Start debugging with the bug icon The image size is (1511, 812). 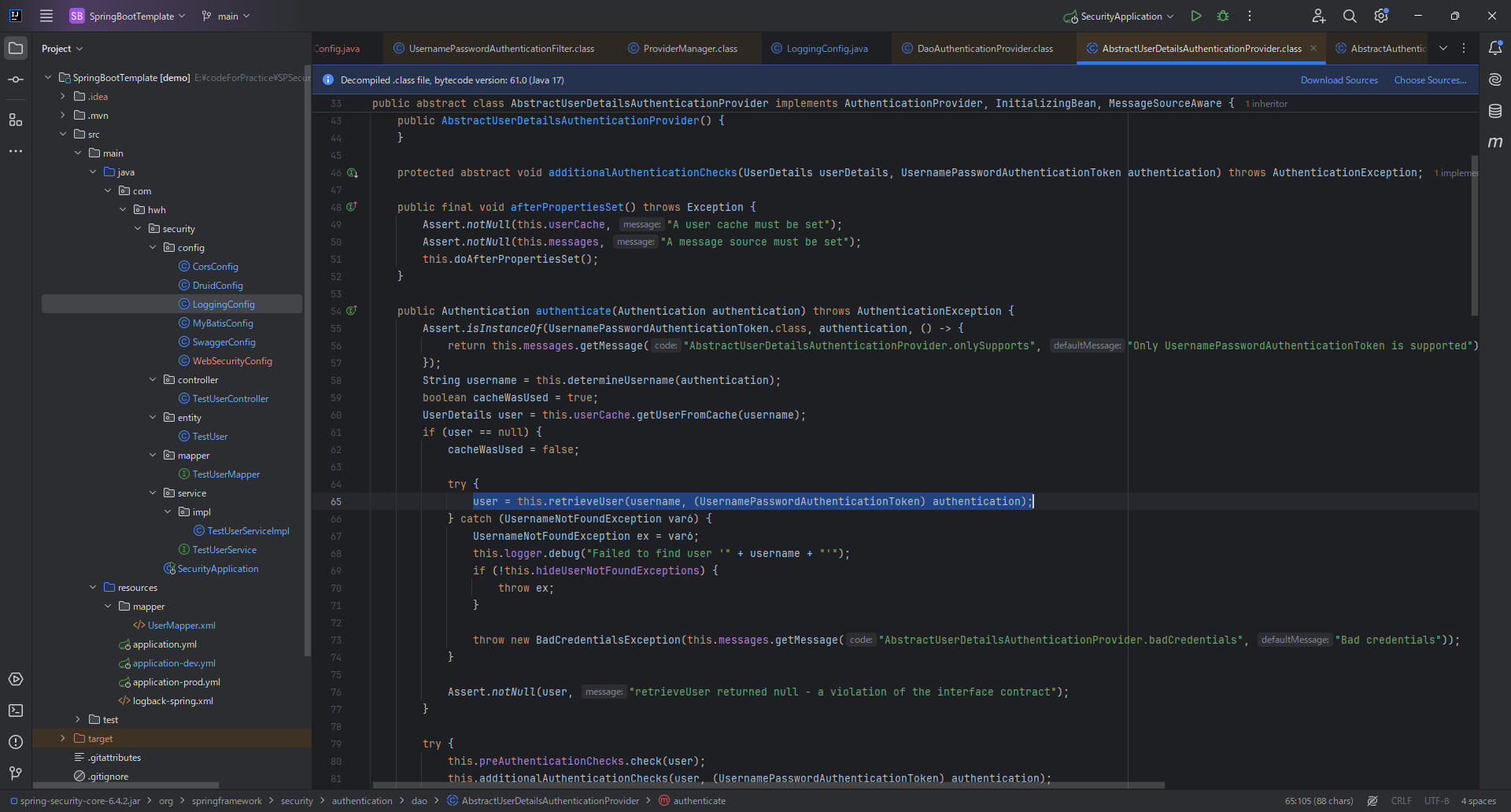coord(1223,16)
